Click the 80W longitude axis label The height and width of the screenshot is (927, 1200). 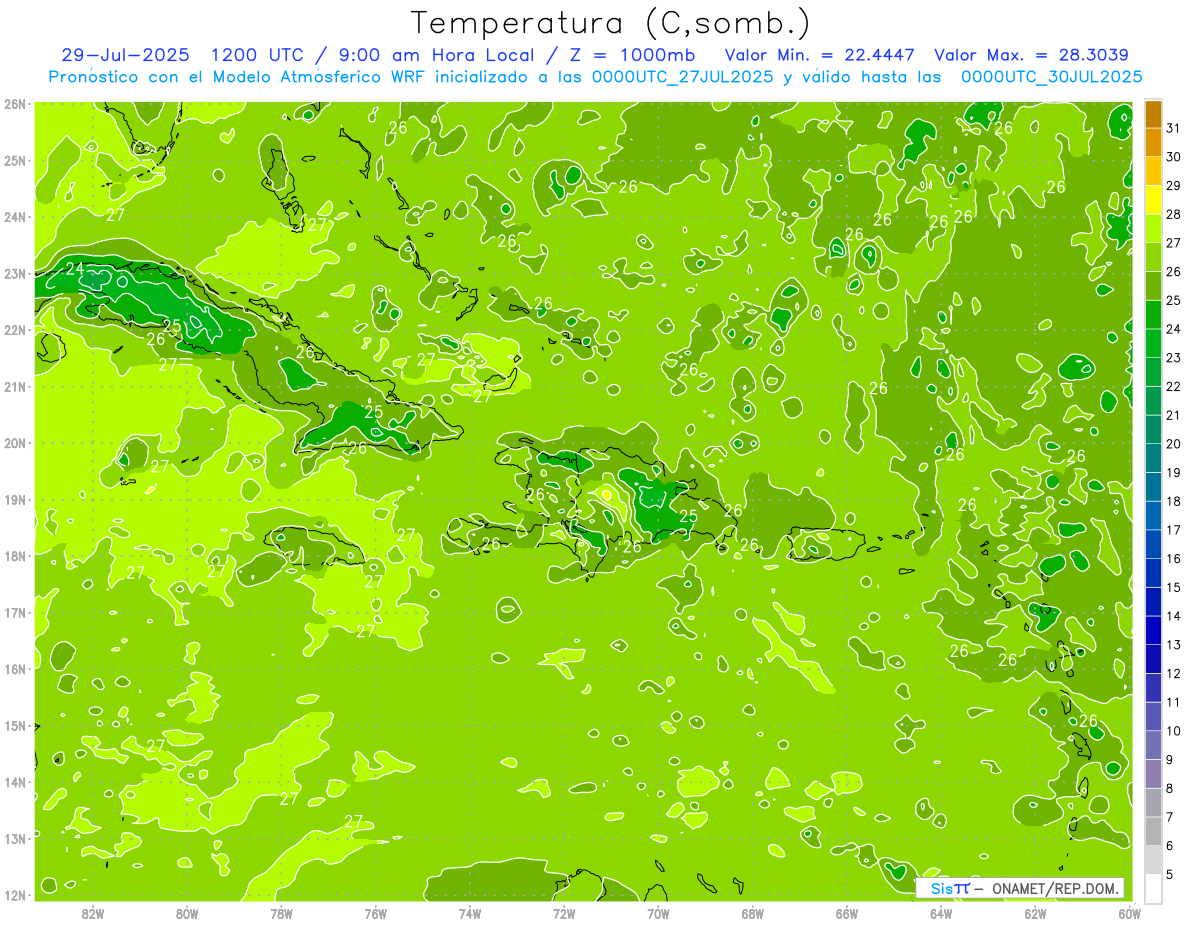187,913
